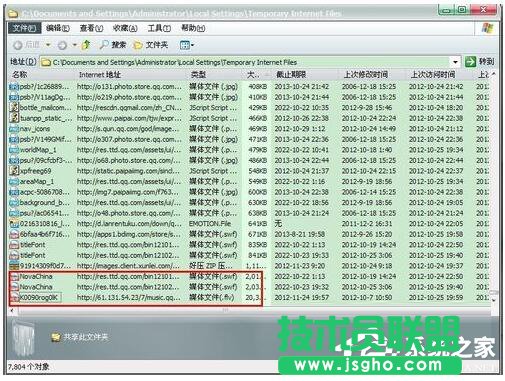The height and width of the screenshot is (381, 505).
Task: Sort by the 名称 column header
Action: pyautogui.click(x=42, y=75)
